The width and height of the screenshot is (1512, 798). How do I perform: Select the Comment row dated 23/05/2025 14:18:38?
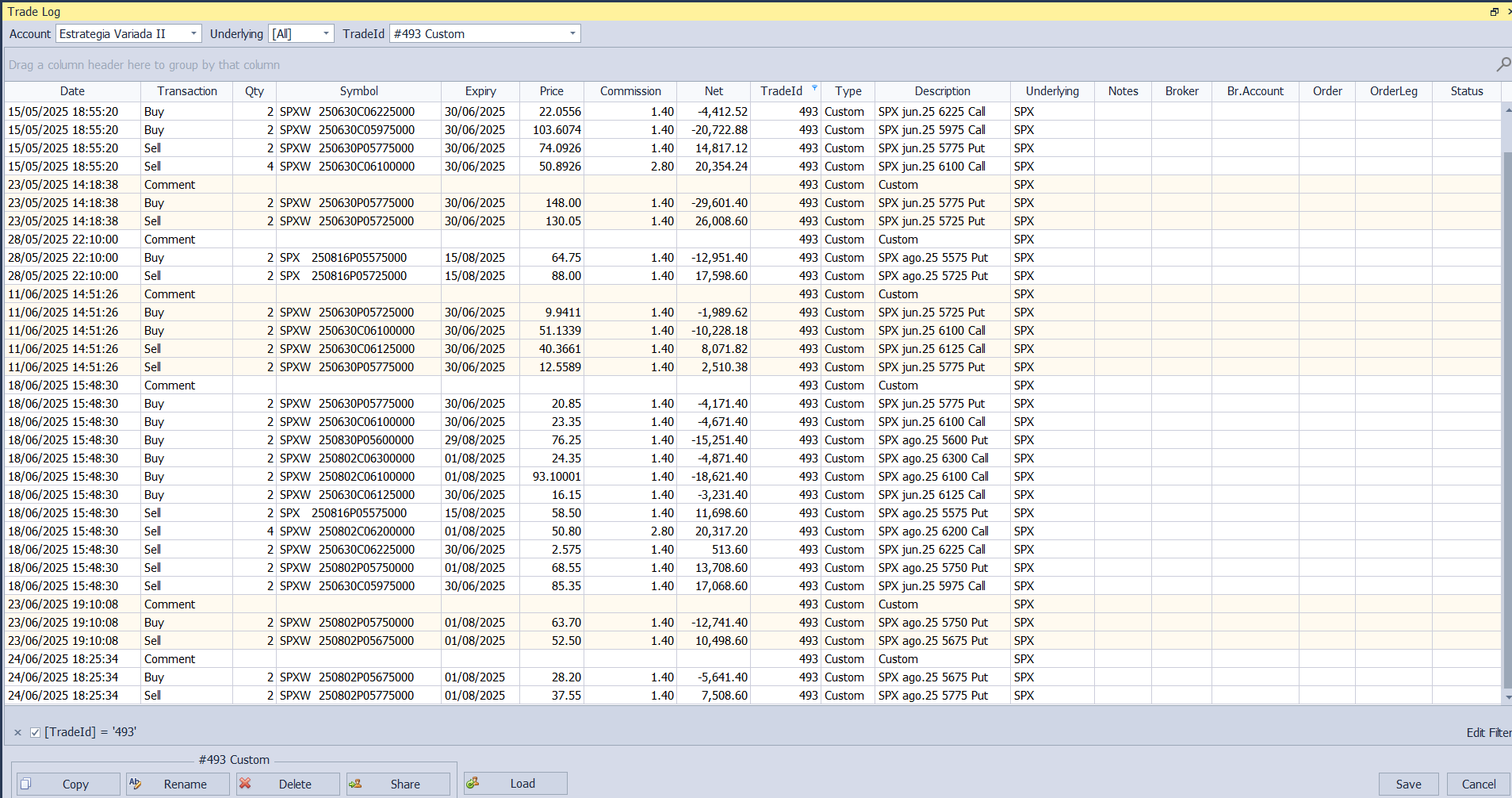753,185
